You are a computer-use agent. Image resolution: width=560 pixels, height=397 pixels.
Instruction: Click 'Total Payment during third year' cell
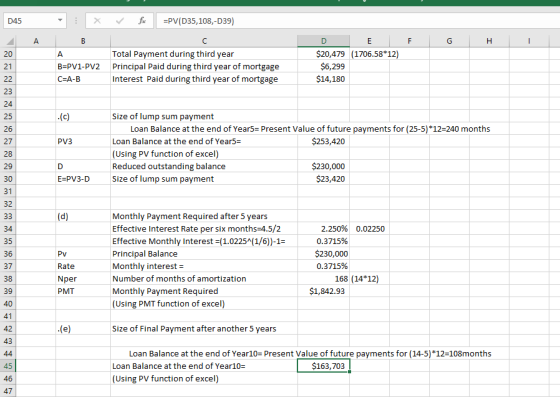pos(204,54)
